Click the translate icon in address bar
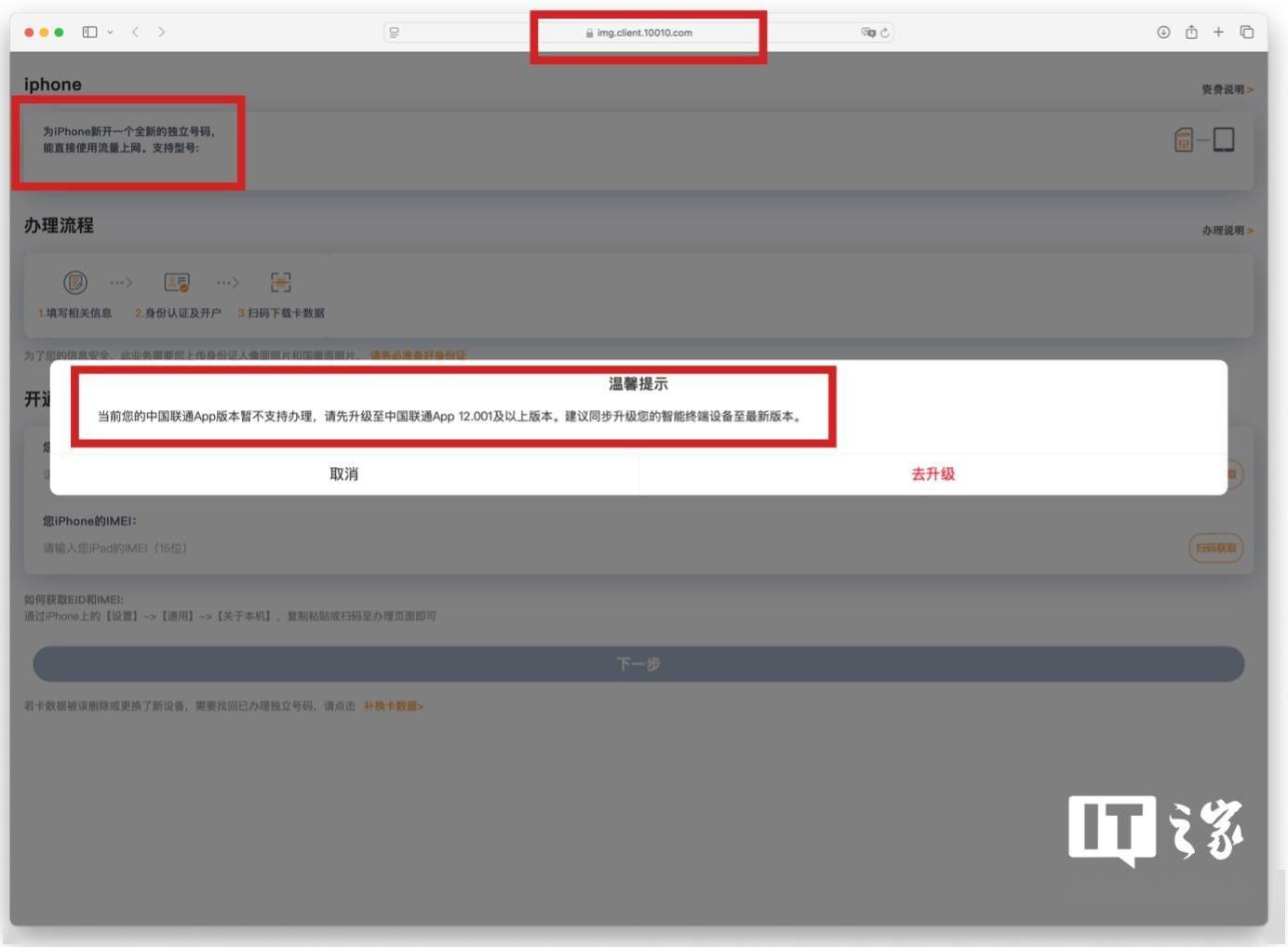 tap(868, 33)
